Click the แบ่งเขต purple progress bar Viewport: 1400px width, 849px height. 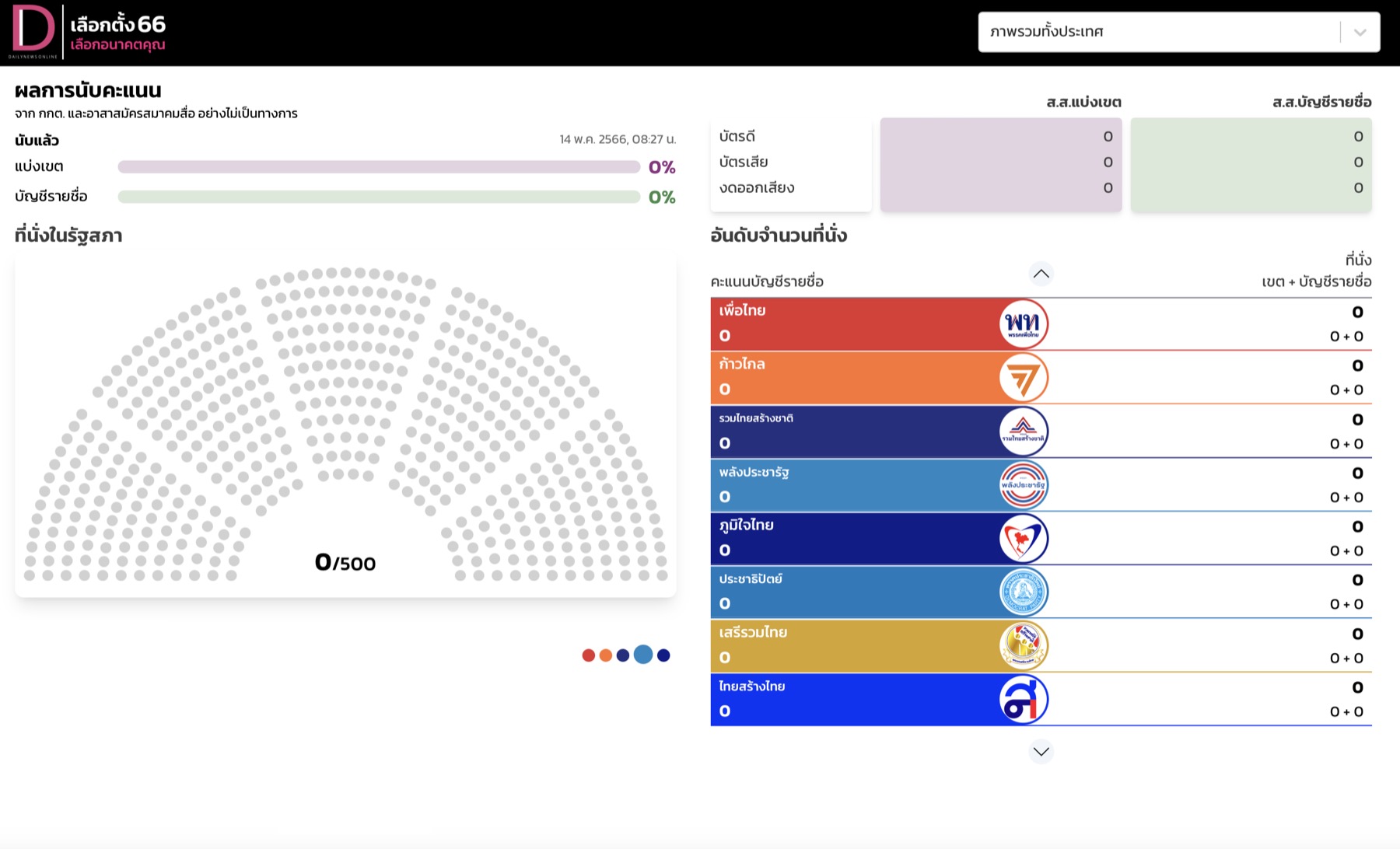point(379,167)
